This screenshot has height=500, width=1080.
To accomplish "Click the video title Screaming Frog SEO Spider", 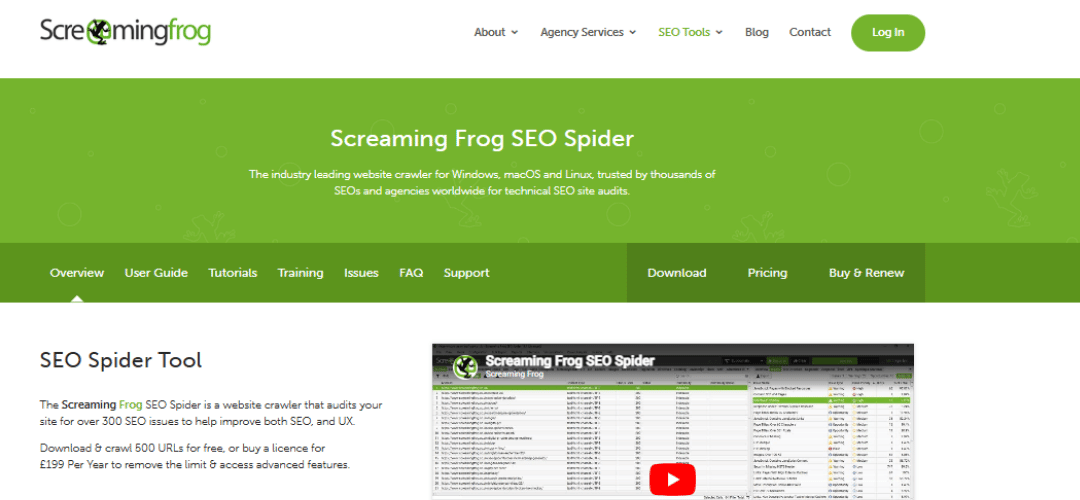I will pyautogui.click(x=570, y=361).
